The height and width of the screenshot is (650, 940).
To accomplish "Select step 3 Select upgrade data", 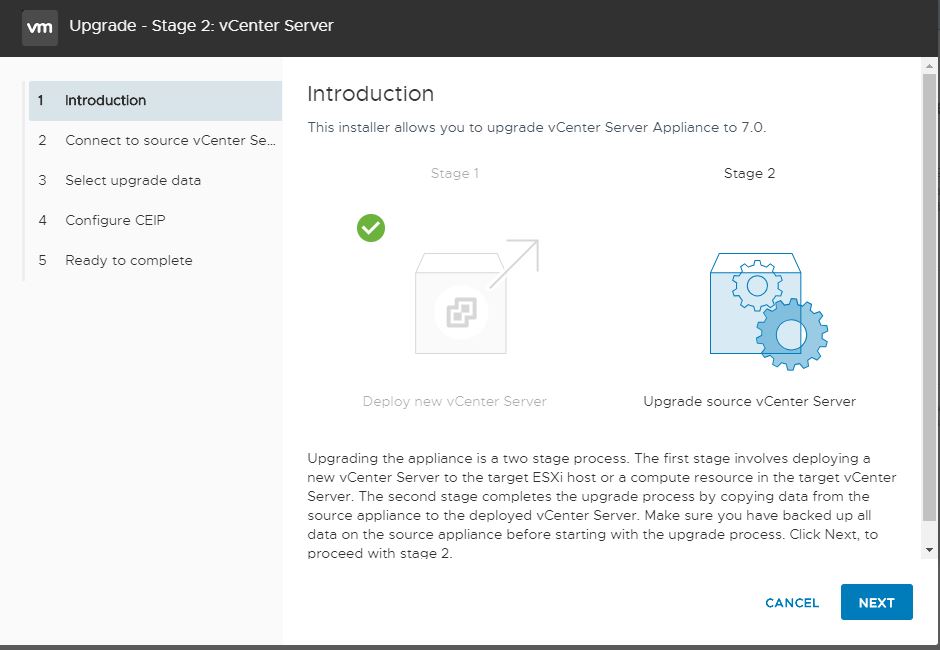I will coord(155,180).
